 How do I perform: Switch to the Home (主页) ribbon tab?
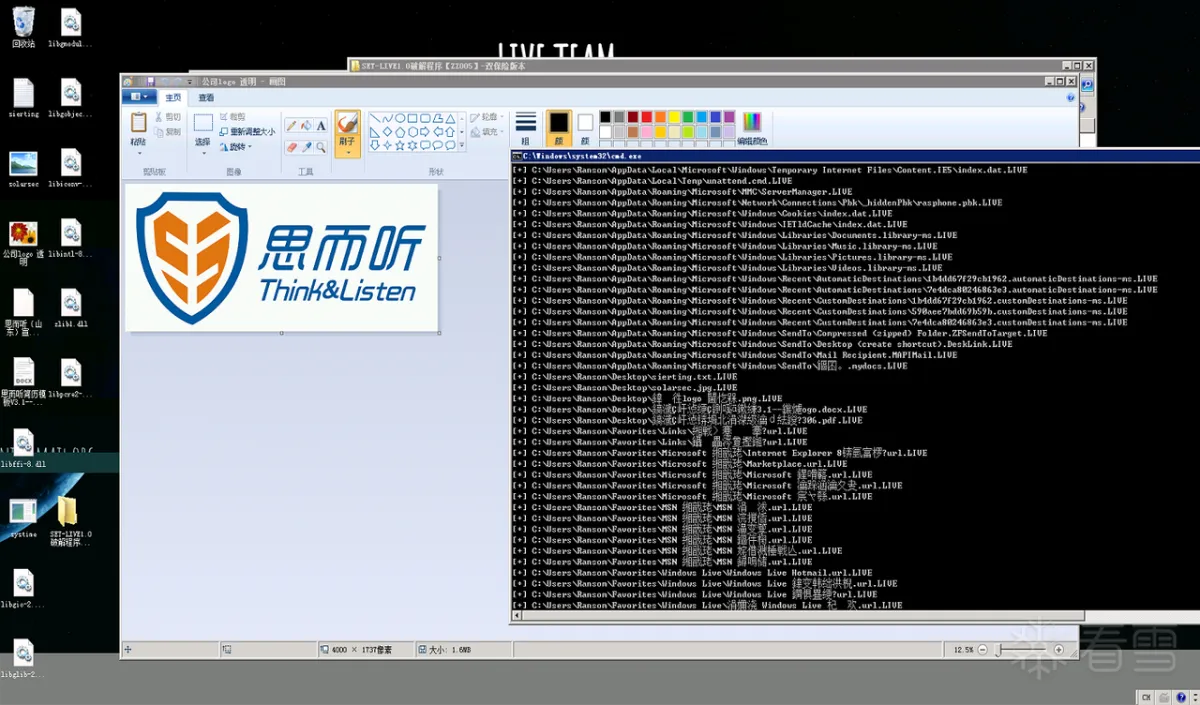click(x=173, y=97)
